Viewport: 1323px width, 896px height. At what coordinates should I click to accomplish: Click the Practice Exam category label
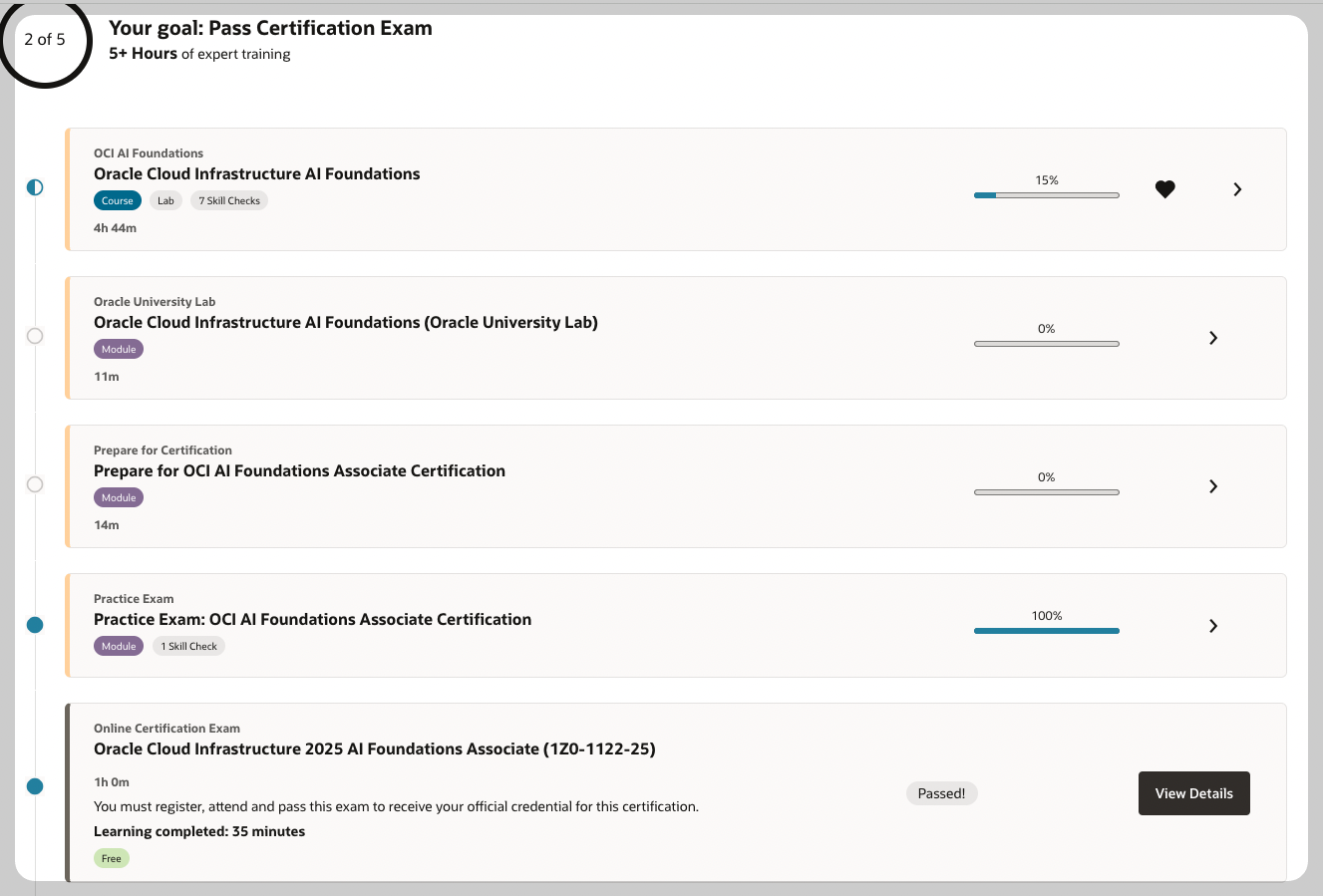click(x=134, y=599)
